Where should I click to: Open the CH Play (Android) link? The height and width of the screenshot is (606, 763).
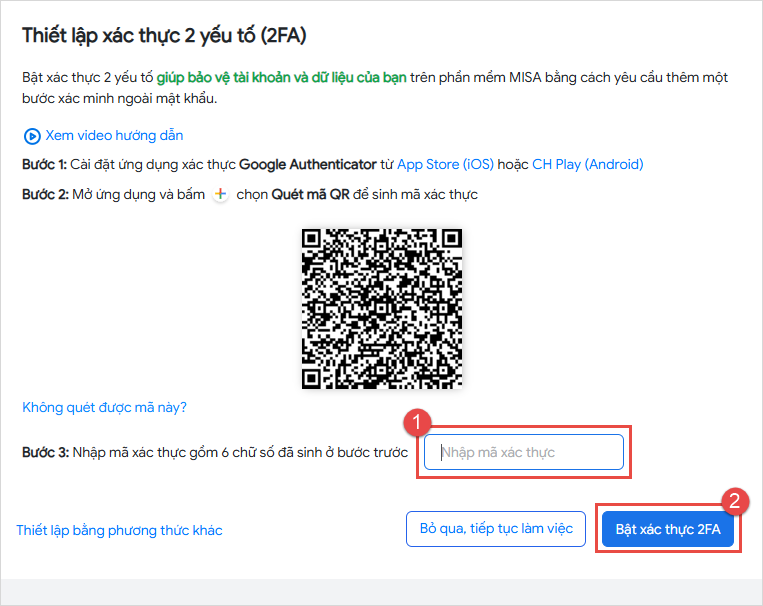pos(587,164)
